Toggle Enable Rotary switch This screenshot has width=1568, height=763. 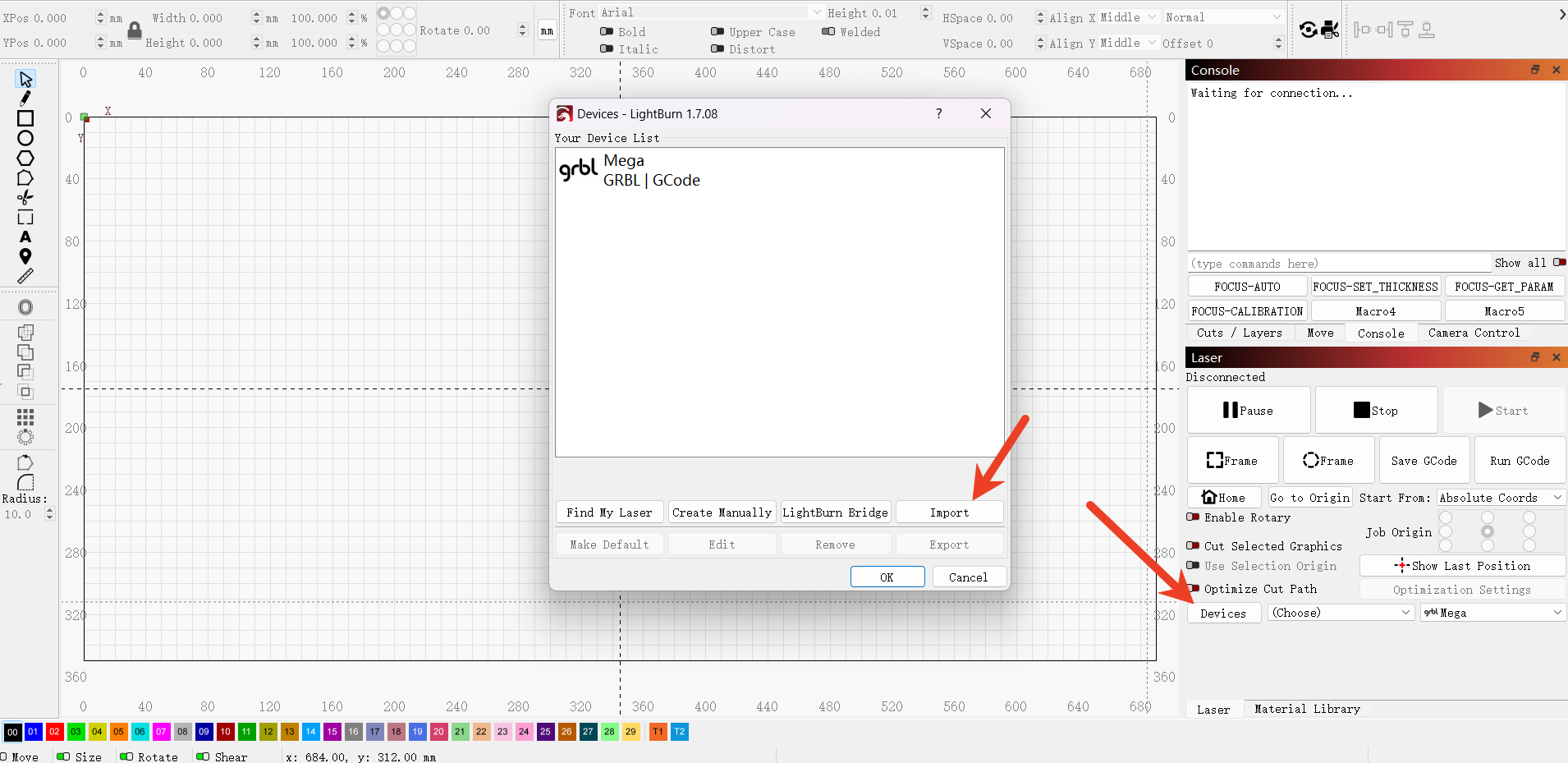click(x=1193, y=517)
